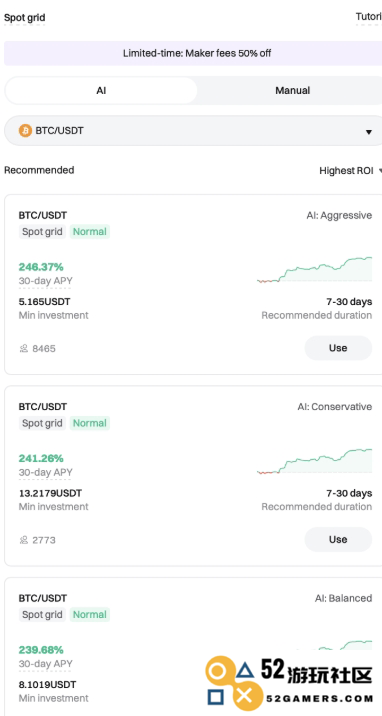The image size is (382, 716).
Task: Switch to the Manual tab
Action: (293, 90)
